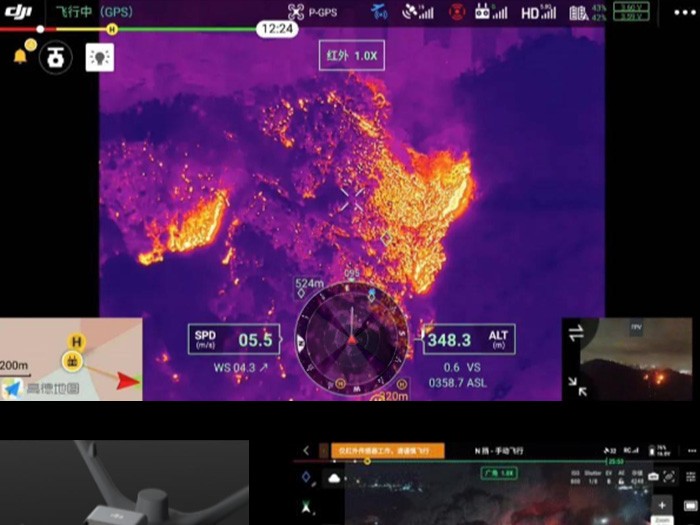Tap the white navigation arrow icon in the lower window
Image resolution: width=700 pixels, height=525 pixels.
point(306,508)
